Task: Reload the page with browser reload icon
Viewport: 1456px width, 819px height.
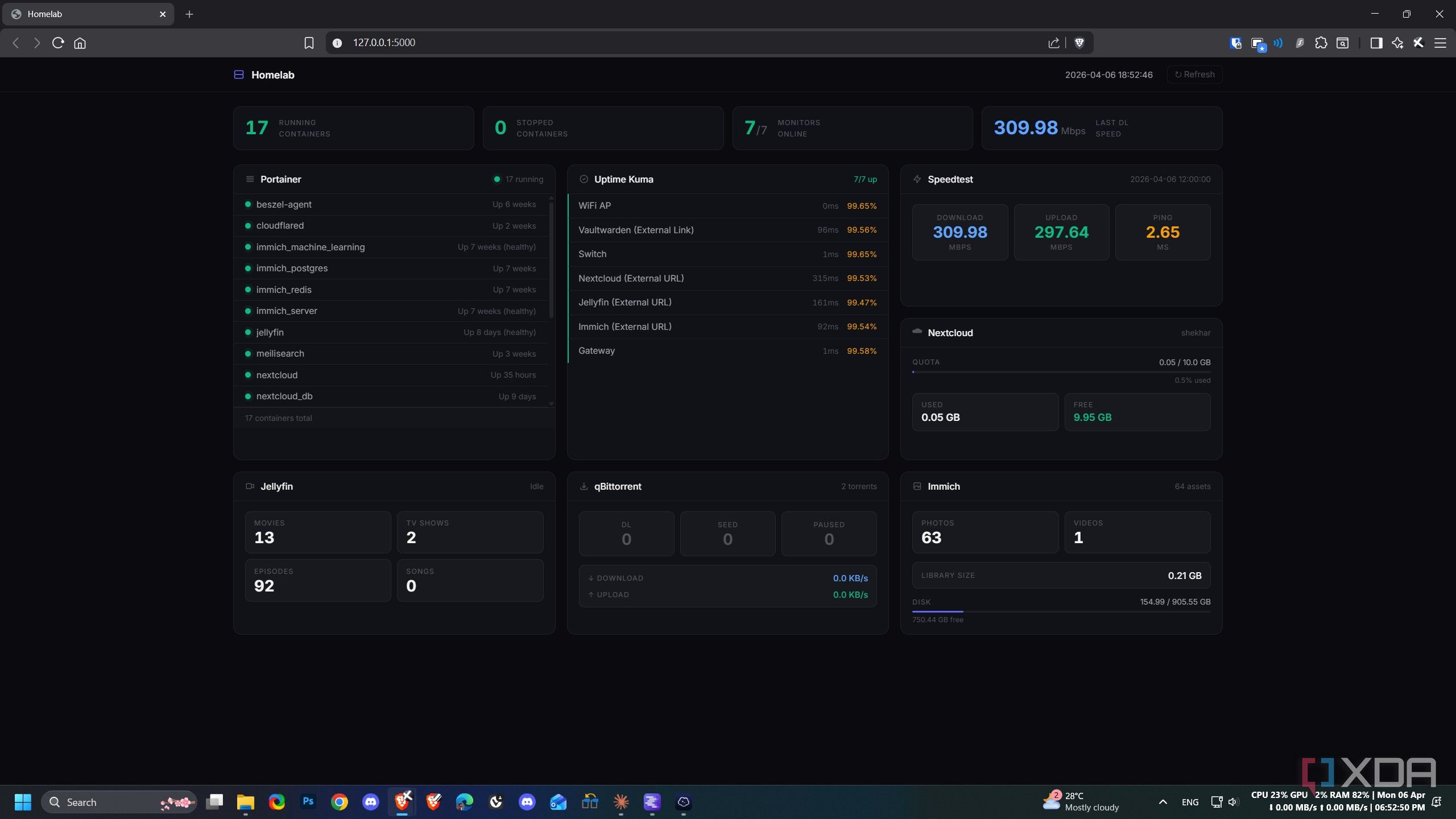Action: pos(57,43)
